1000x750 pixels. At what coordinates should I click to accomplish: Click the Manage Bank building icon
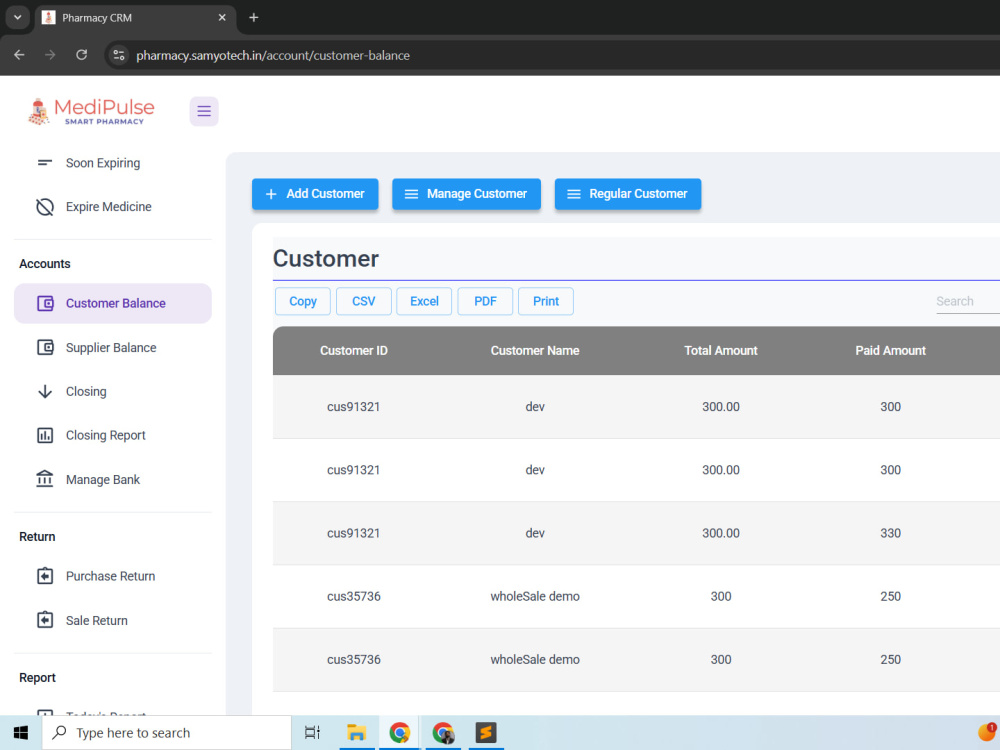pos(45,479)
